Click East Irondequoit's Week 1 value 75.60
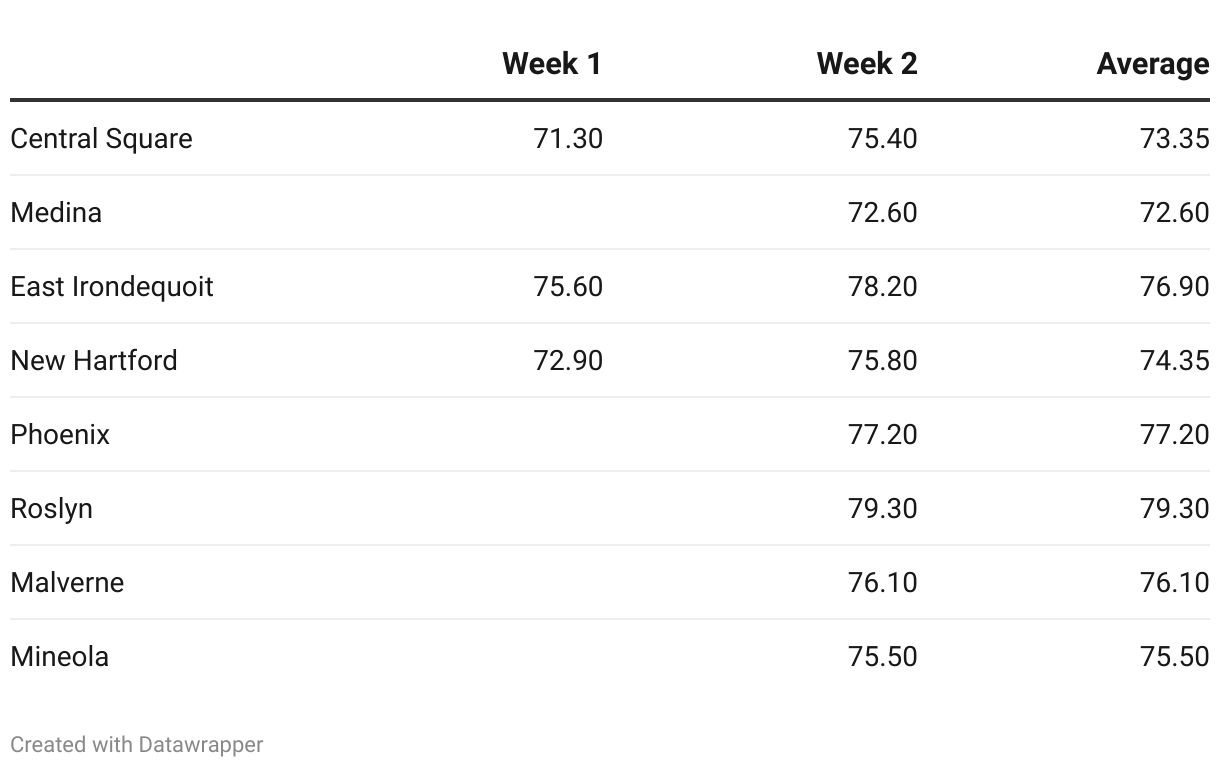 (x=568, y=286)
